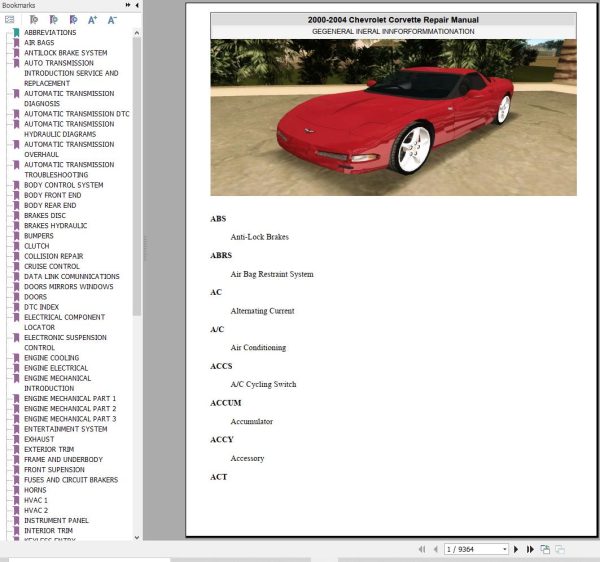The image size is (600, 562).
Task: Select FUSES AND CIRCUIT BRAKERS bookmark
Action: point(71,479)
